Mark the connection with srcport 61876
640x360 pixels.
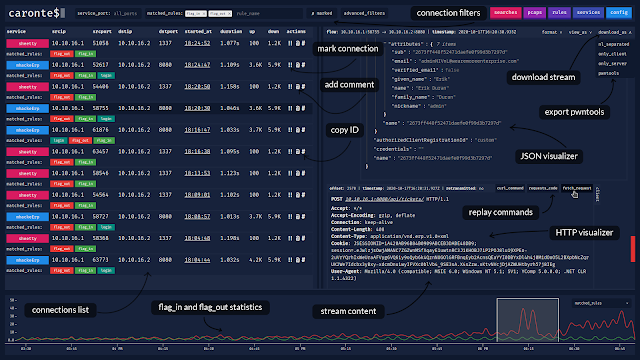coord(290,130)
